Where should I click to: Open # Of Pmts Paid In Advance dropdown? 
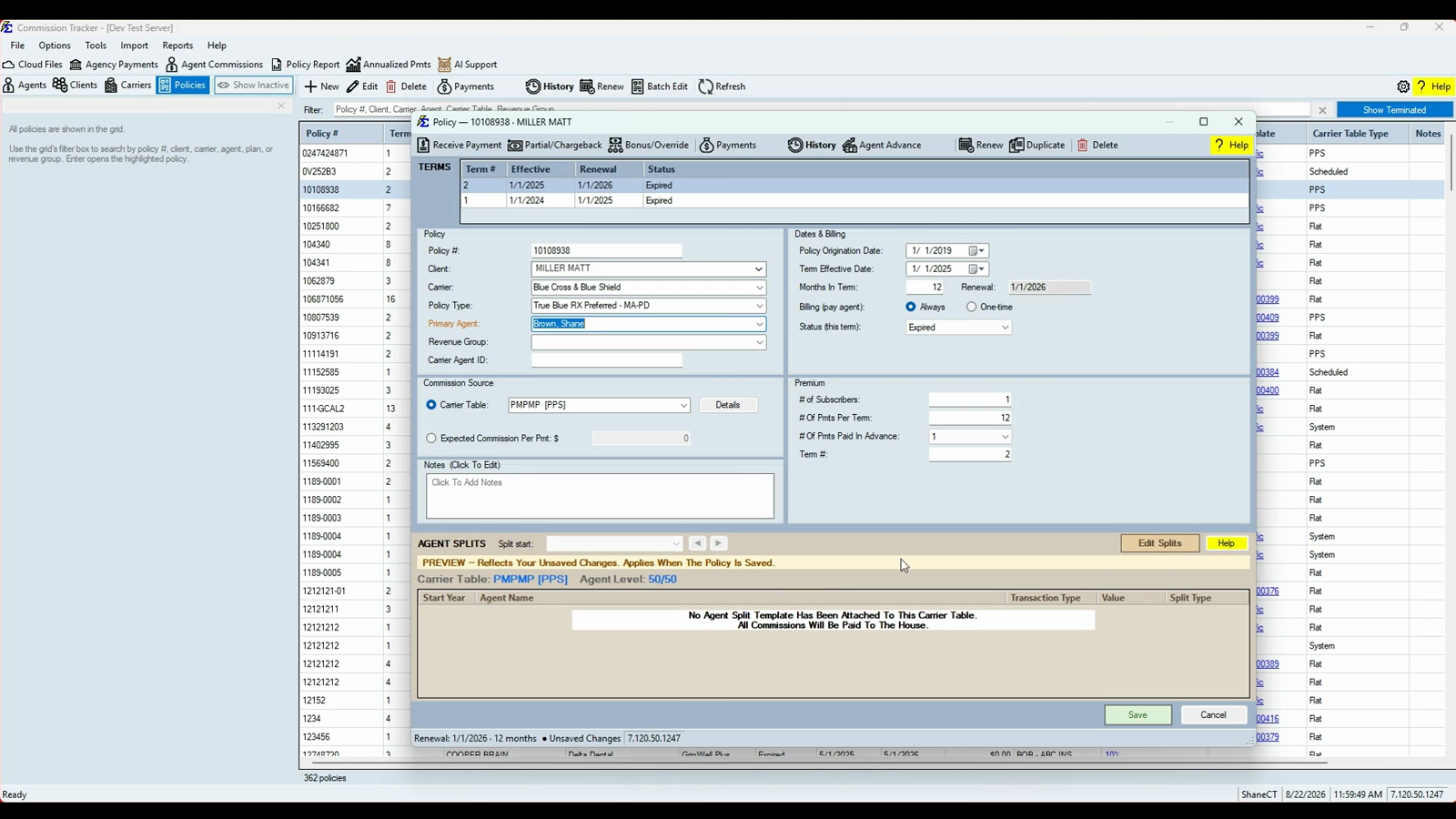[1005, 437]
